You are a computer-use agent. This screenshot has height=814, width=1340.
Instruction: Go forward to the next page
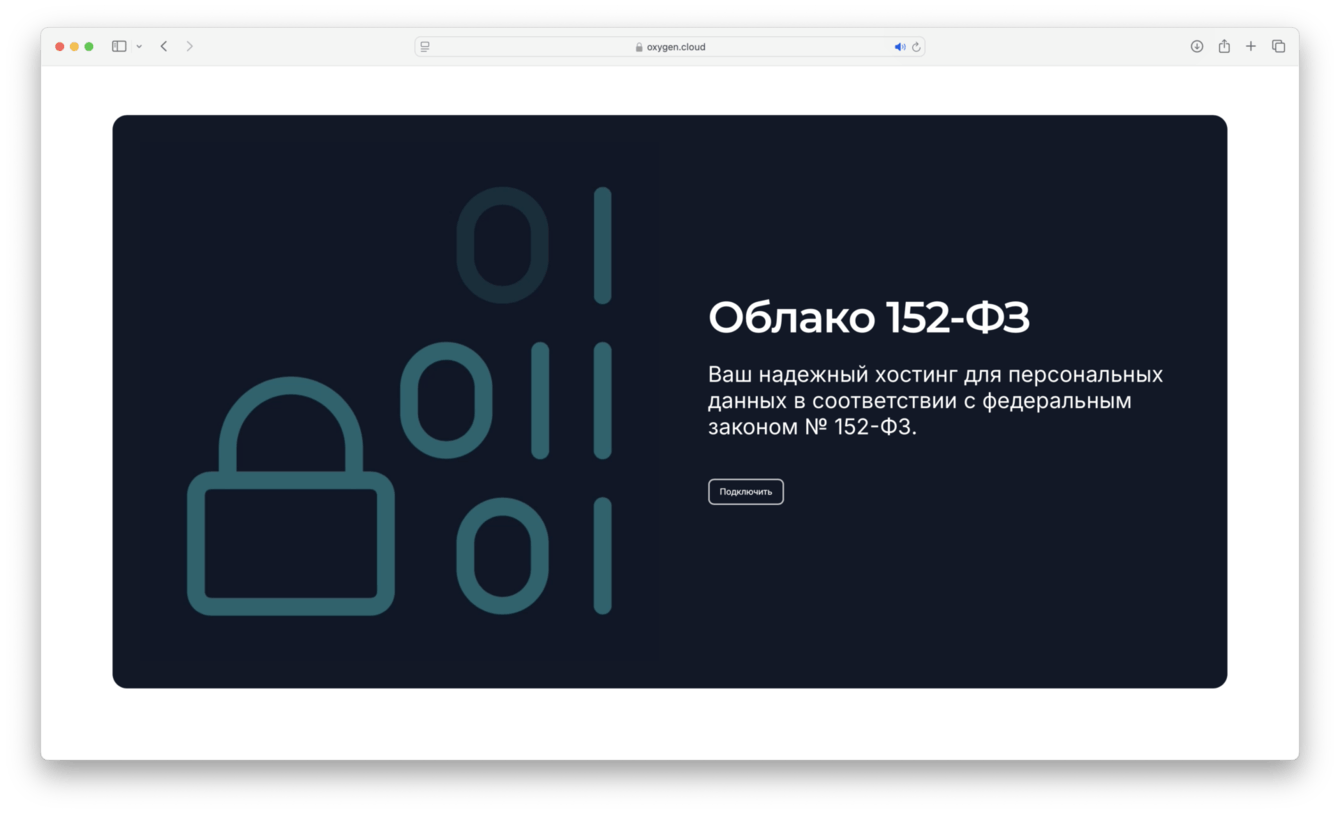point(190,46)
